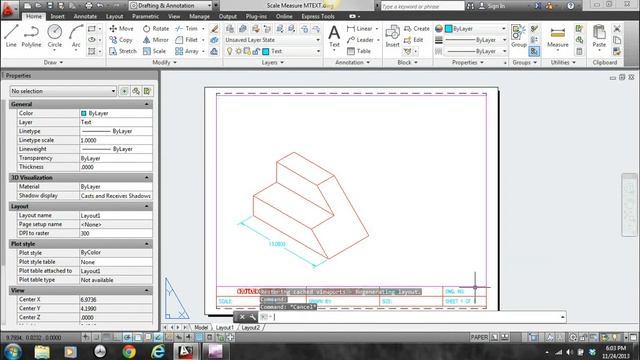The height and width of the screenshot is (360, 640).
Task: Collapse the General properties section
Action: (147, 104)
